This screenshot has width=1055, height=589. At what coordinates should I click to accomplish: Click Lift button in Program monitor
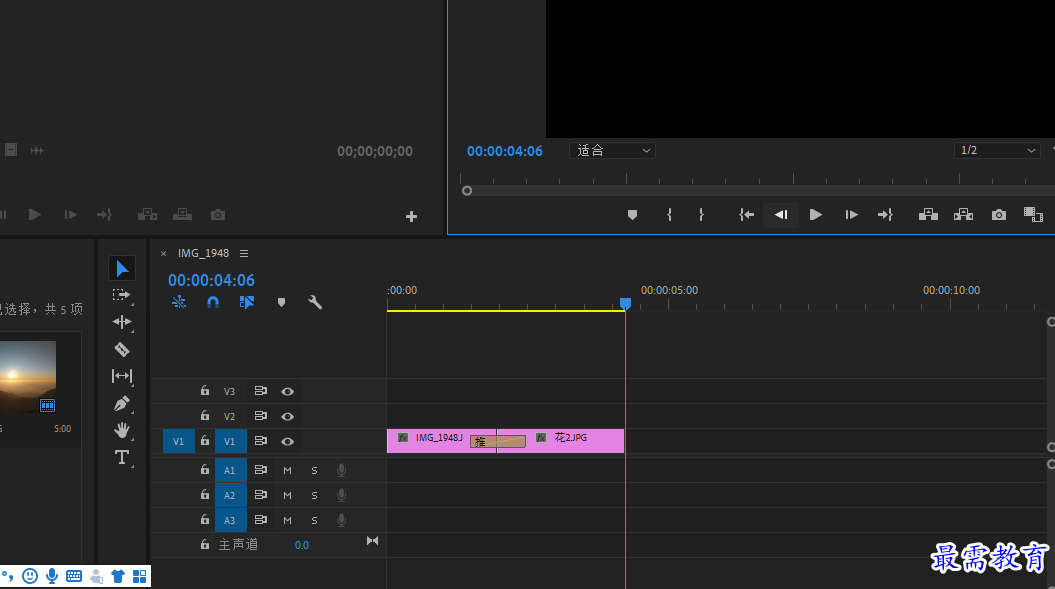point(929,215)
